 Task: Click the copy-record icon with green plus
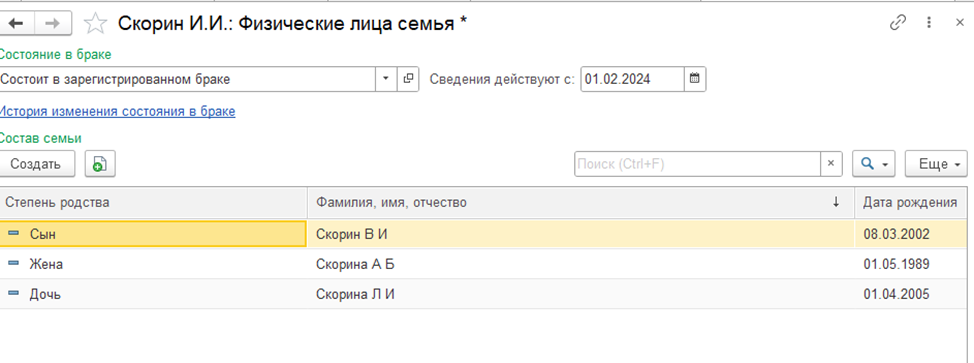(x=100, y=164)
